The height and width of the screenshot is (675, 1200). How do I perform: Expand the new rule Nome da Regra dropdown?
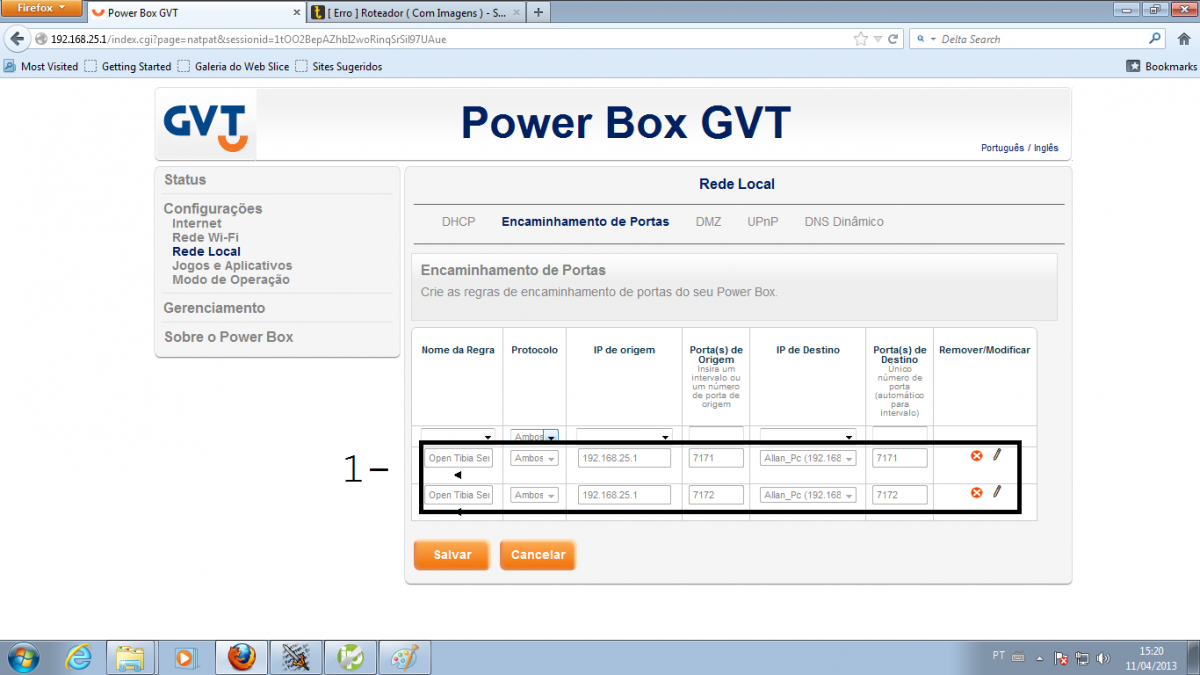click(x=458, y=436)
